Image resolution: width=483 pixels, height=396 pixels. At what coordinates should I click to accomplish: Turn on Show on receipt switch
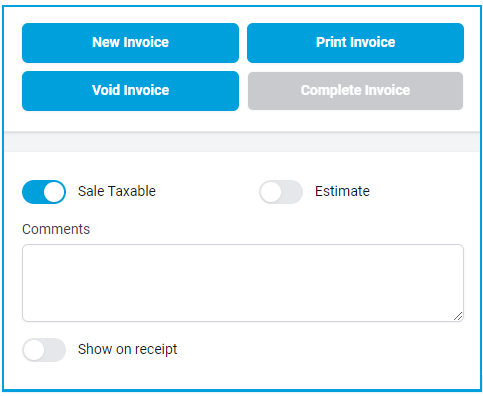pos(44,350)
